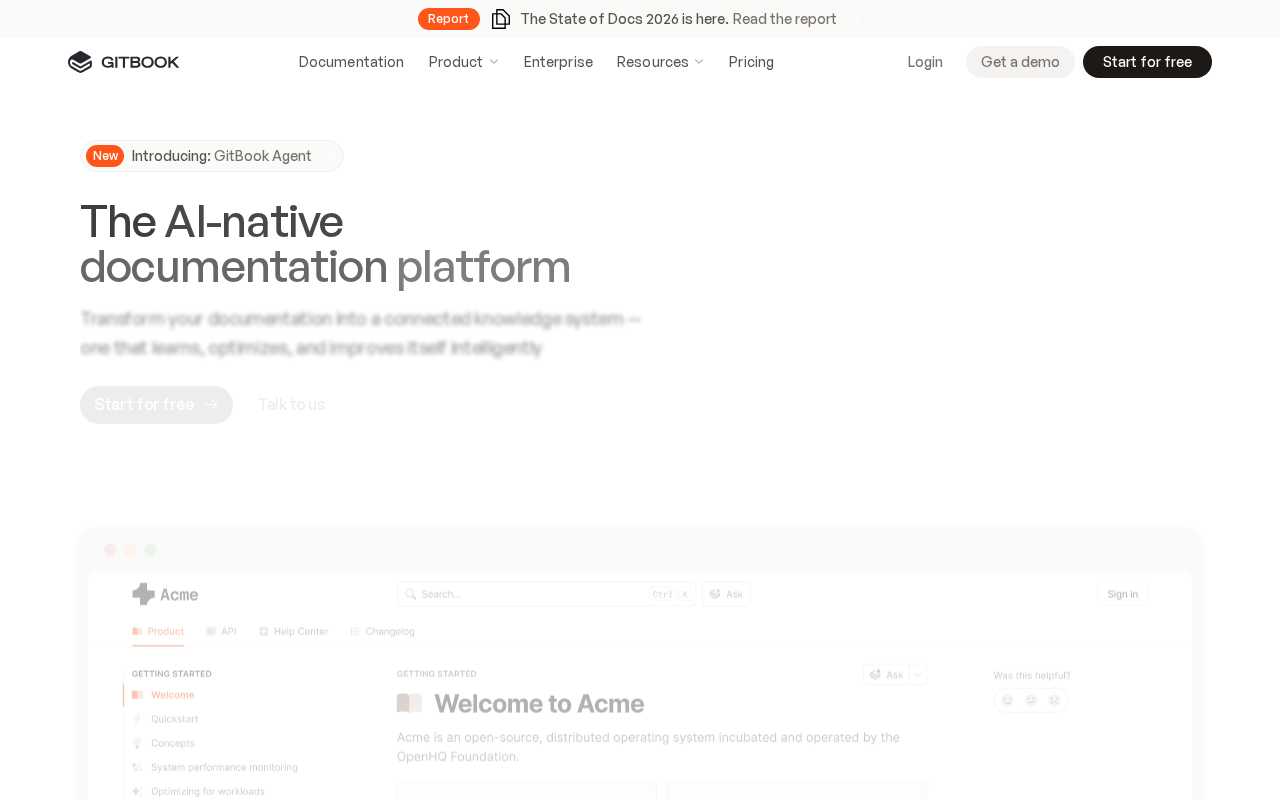Viewport: 1280px width, 800px height.
Task: Click the report document icon in banner
Action: coord(501,19)
